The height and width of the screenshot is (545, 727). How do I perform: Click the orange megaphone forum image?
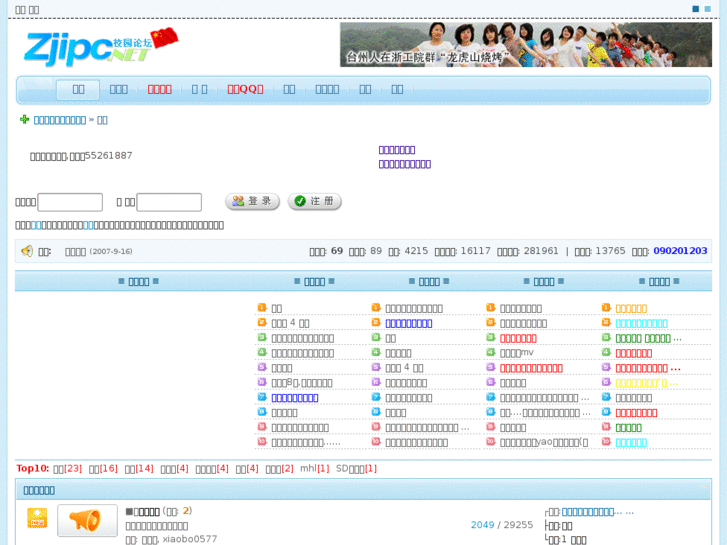(x=87, y=520)
